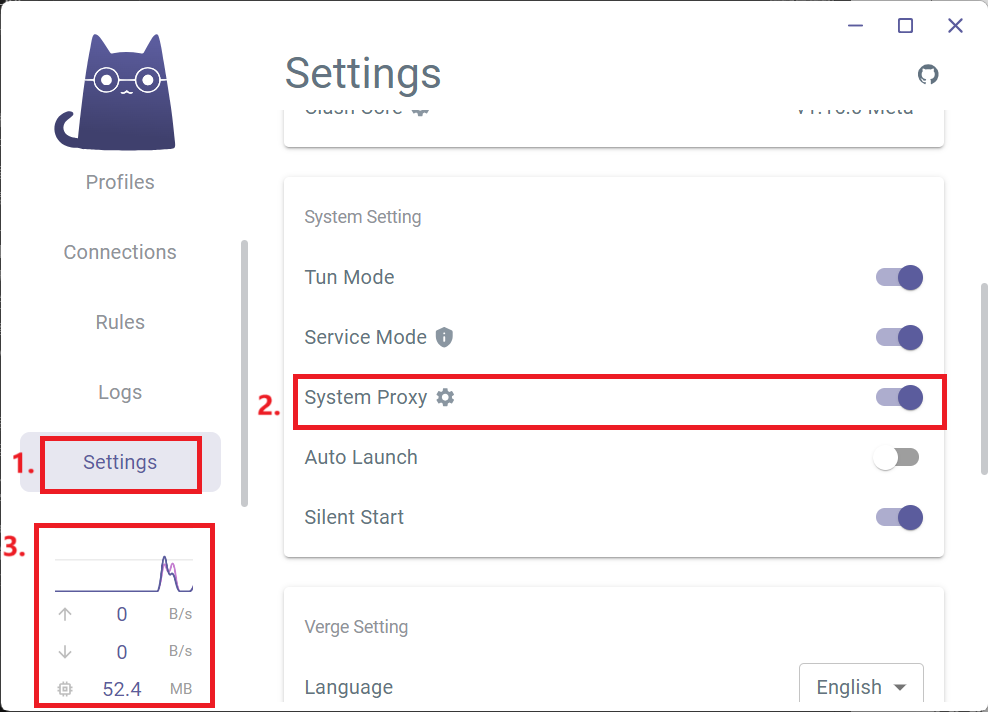Click the upload speed arrow icon
This screenshot has width=988, height=712.
coord(65,614)
